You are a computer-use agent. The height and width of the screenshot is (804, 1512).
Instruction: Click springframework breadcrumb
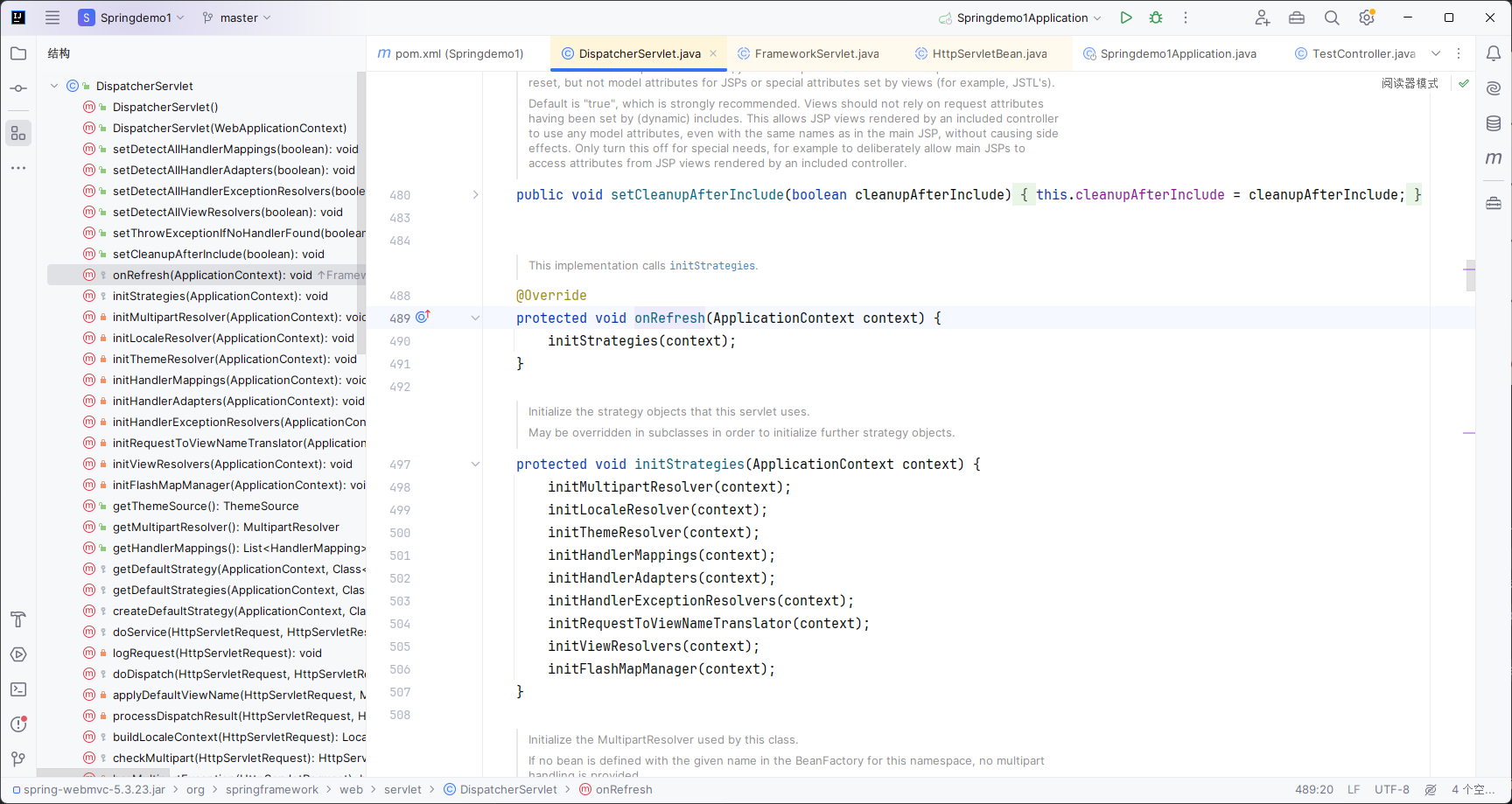tap(272, 790)
